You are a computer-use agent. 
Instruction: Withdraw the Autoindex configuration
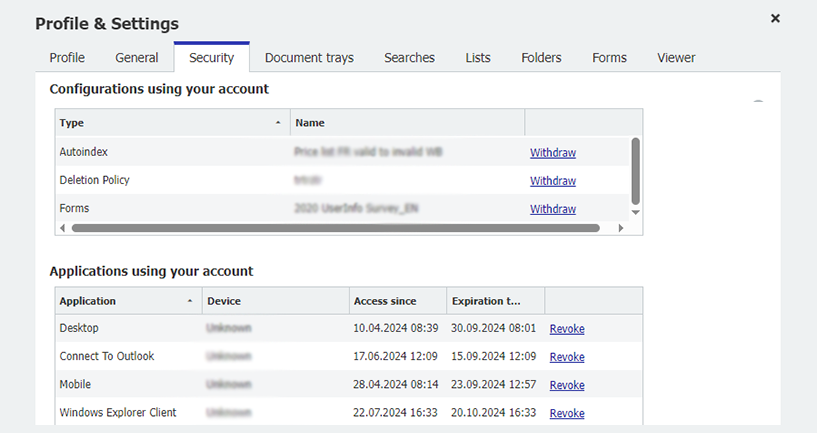coord(553,153)
